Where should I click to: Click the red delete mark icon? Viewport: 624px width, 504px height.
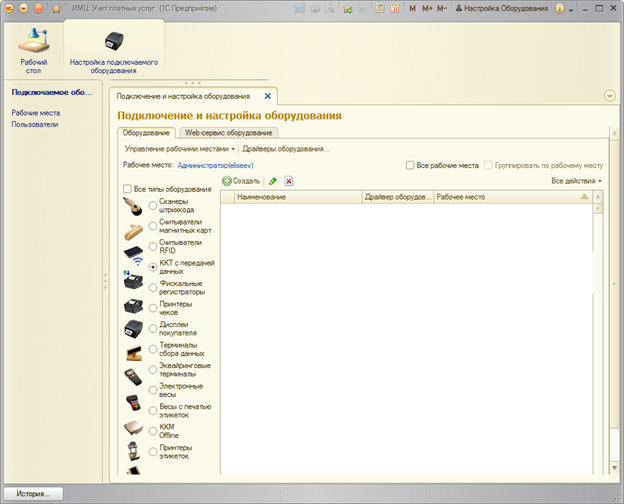(289, 181)
